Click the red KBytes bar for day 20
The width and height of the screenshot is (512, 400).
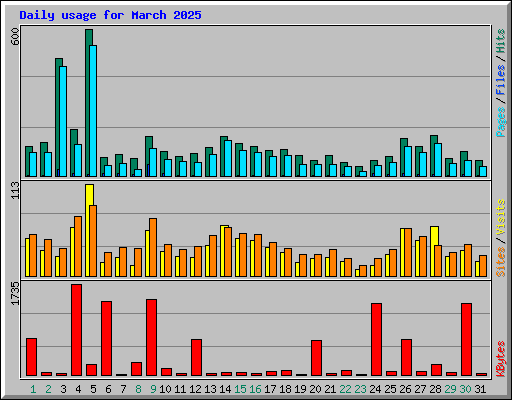click(x=316, y=358)
